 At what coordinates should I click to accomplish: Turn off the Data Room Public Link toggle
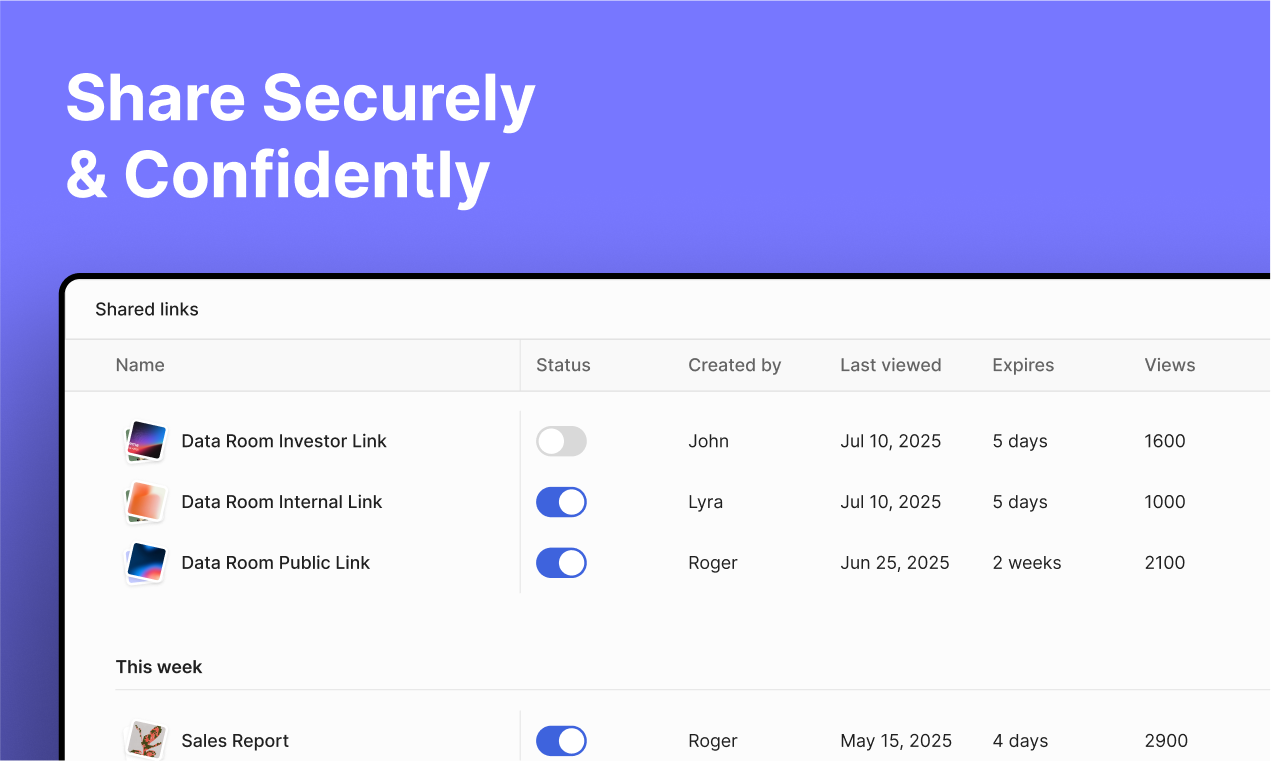tap(561, 563)
